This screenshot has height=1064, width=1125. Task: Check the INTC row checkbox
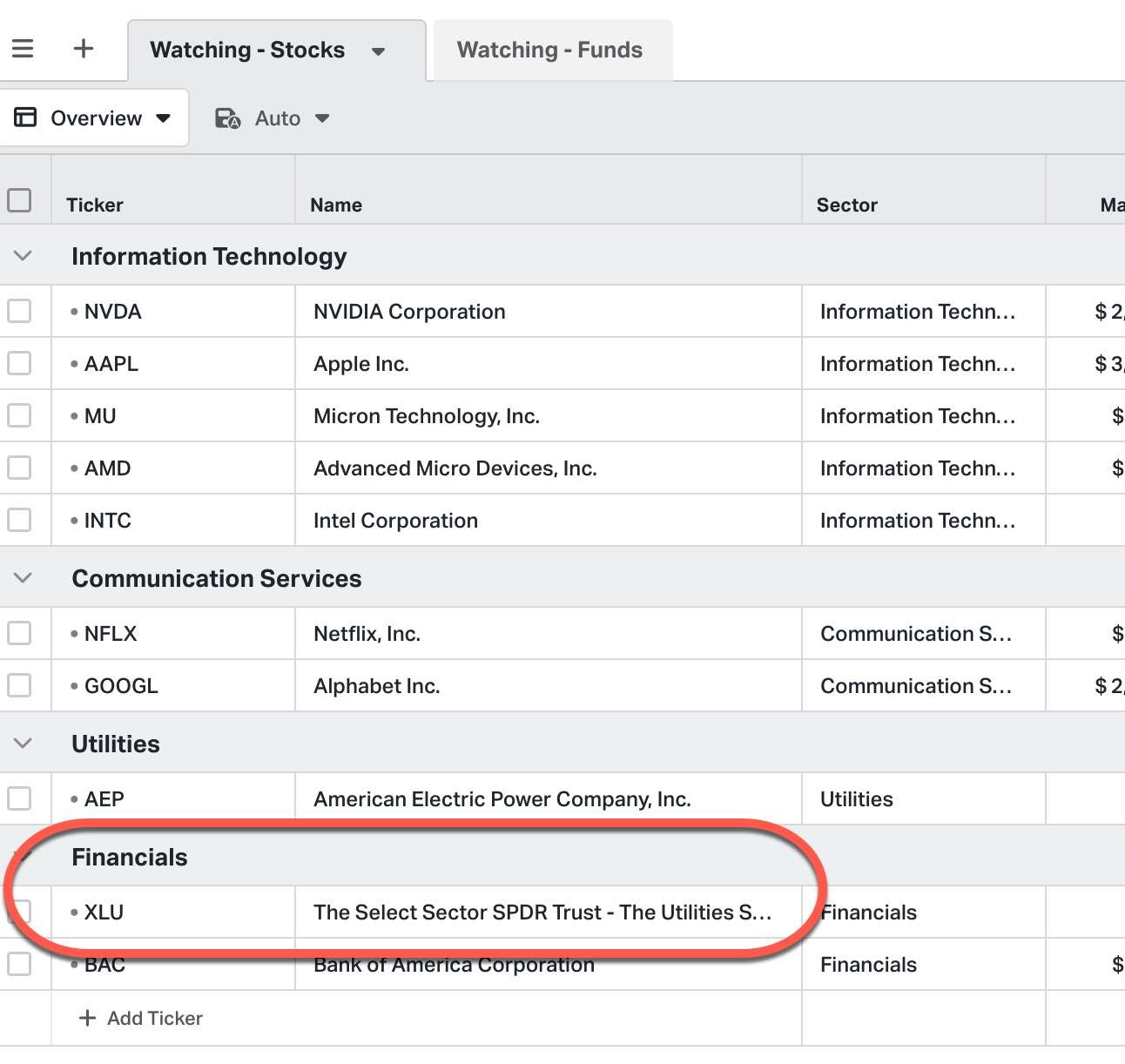click(19, 520)
